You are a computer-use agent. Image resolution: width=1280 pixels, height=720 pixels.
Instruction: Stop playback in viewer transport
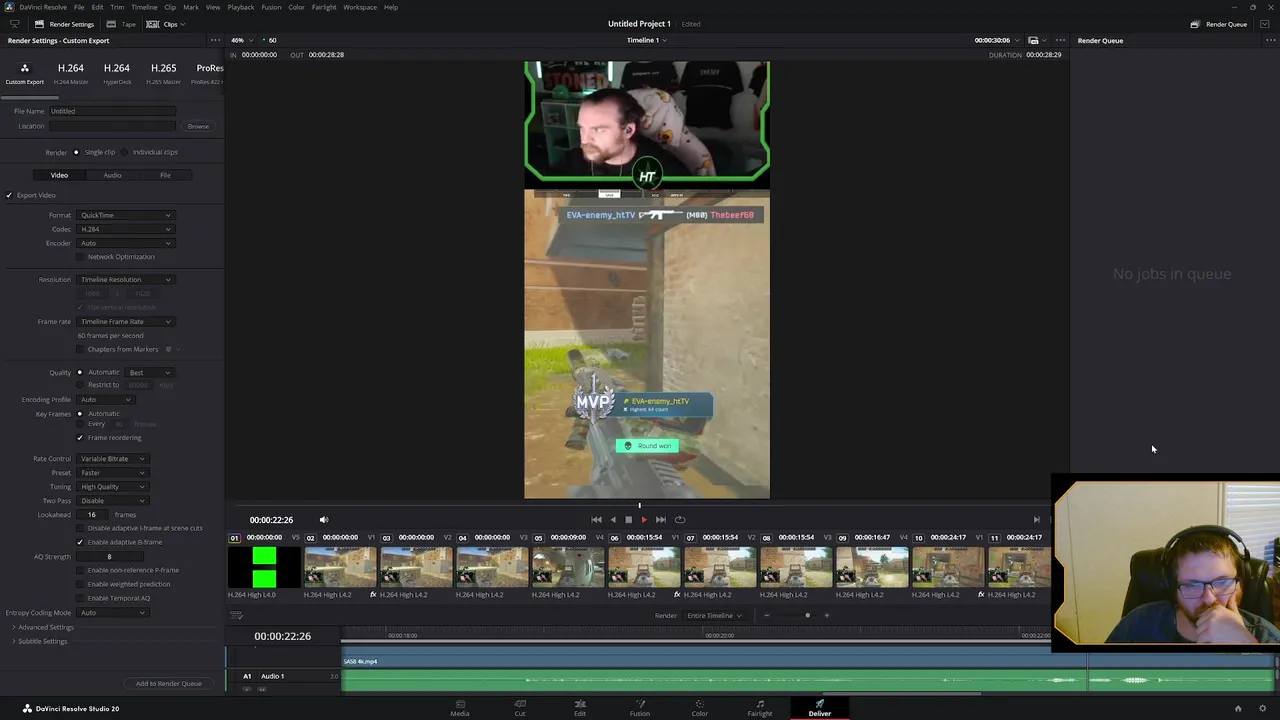point(628,520)
